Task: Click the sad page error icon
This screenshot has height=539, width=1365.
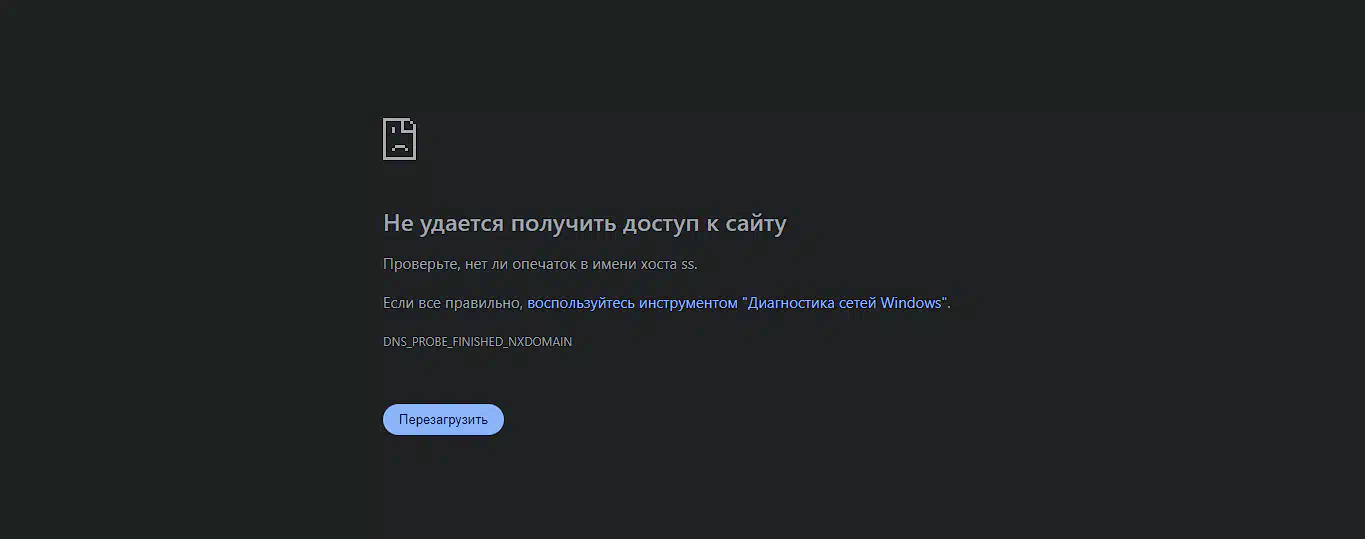Action: [x=399, y=139]
